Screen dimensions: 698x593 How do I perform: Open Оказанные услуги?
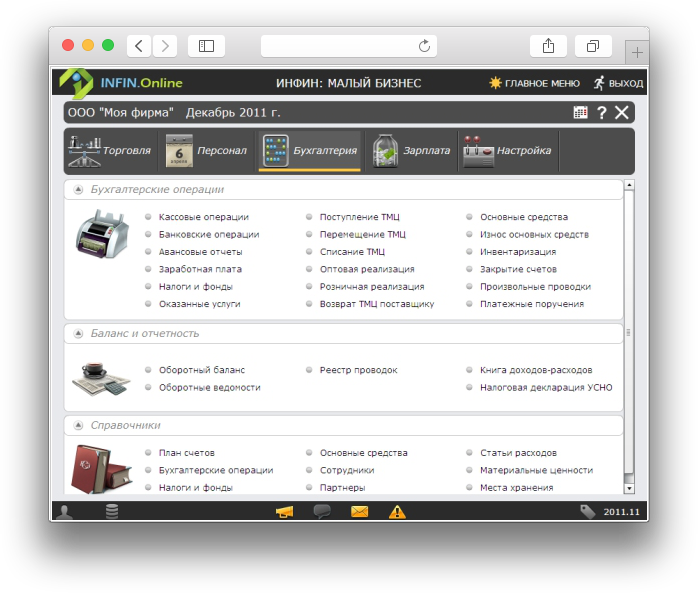[x=199, y=304]
